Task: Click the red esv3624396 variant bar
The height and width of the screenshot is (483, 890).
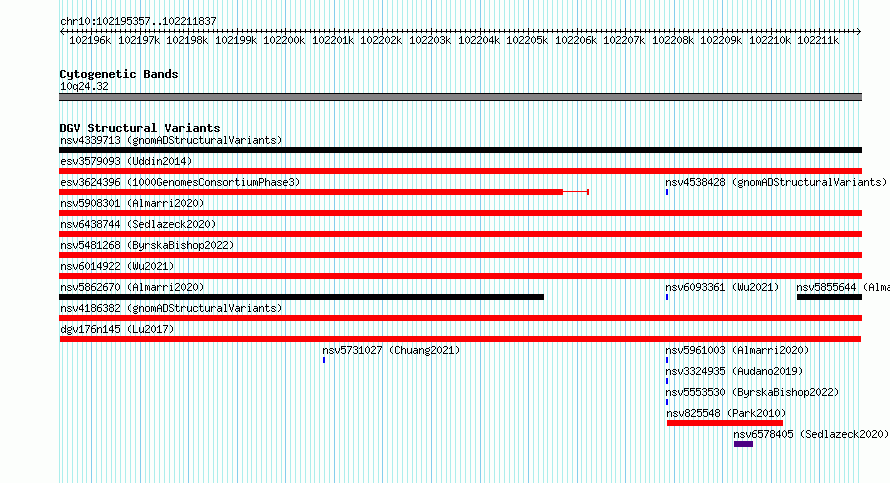Action: (x=311, y=192)
